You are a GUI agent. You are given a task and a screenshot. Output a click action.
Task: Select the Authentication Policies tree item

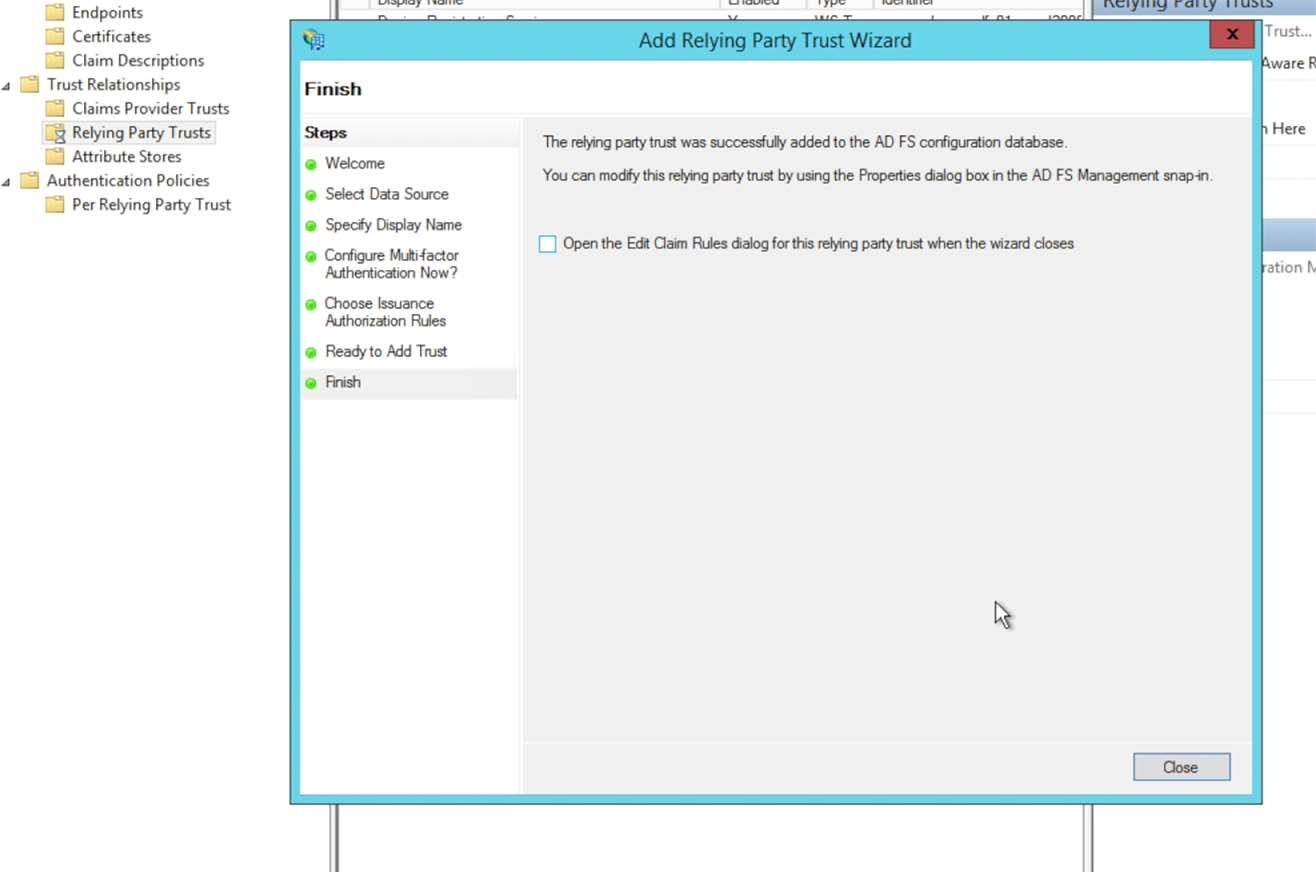tap(128, 181)
